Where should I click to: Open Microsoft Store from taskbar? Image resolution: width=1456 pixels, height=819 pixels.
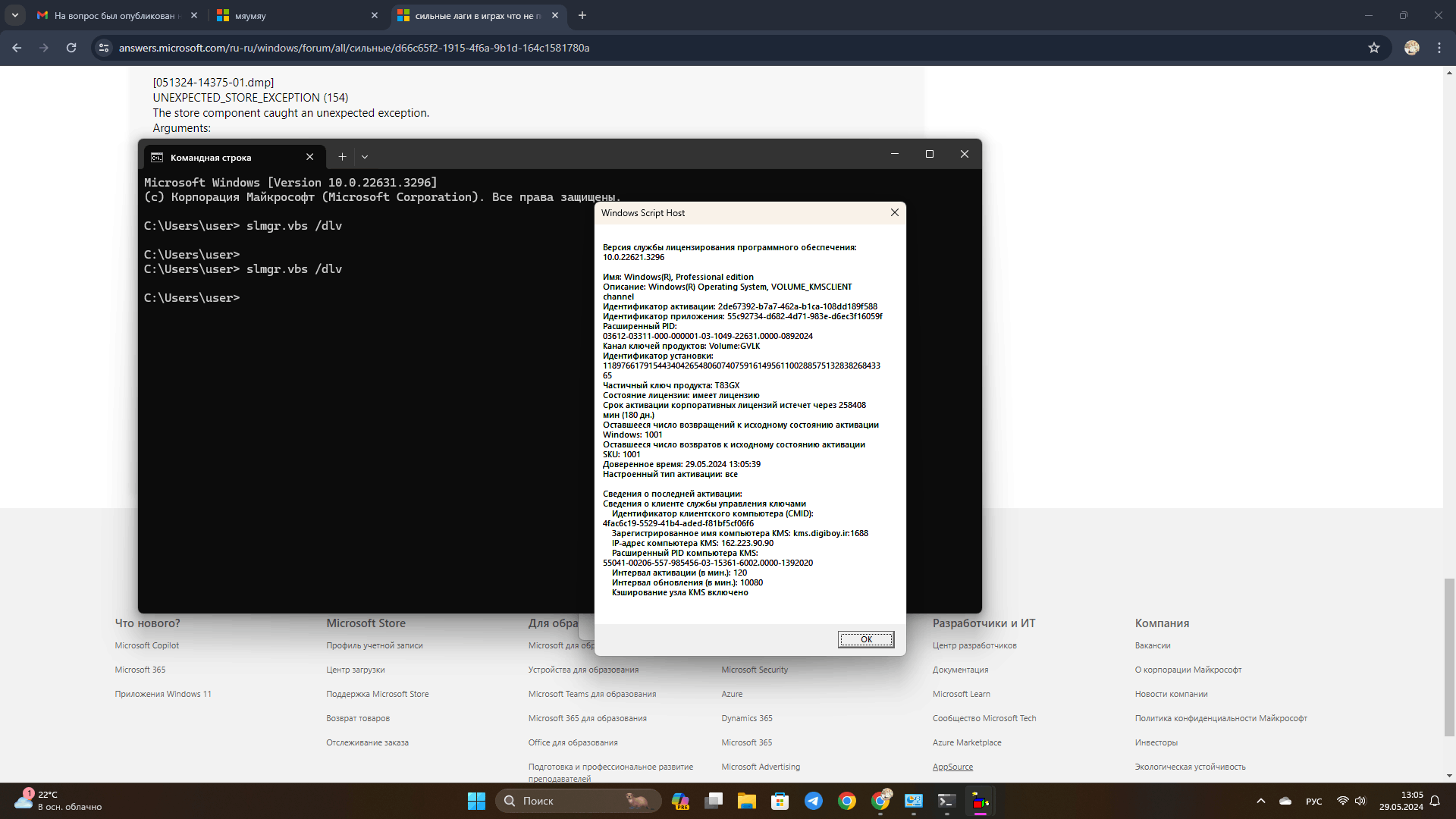pyautogui.click(x=780, y=801)
